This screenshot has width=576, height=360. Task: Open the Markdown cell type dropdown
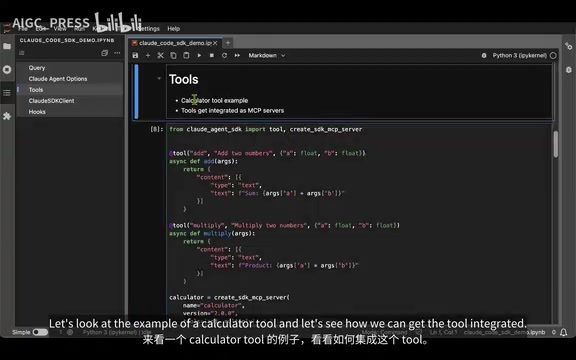pos(267,55)
